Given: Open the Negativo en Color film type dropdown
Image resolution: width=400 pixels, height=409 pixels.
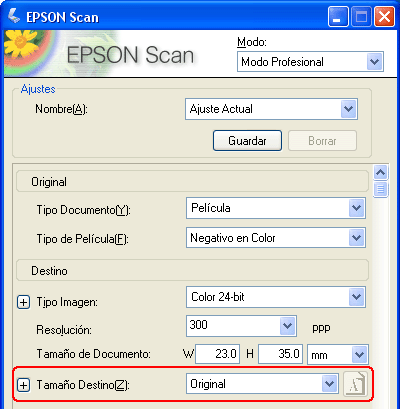Looking at the screenshot, I should [276, 238].
